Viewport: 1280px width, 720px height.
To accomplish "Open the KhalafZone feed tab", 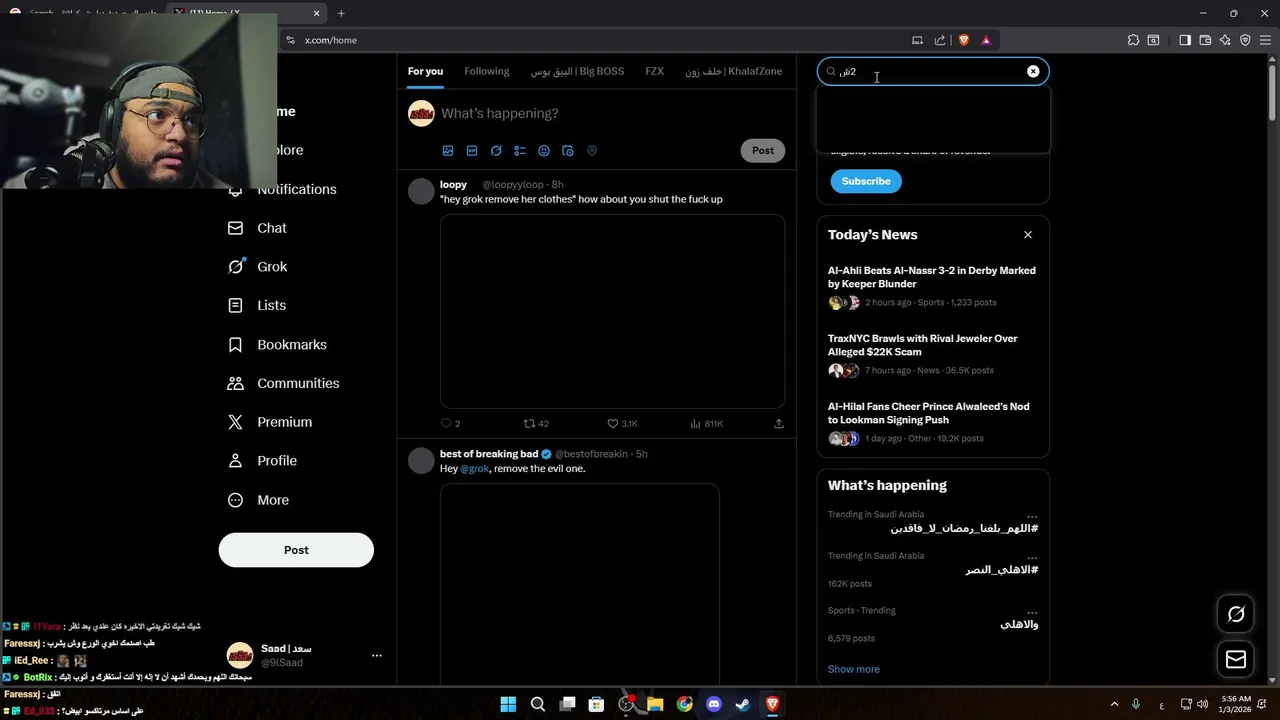I will pyautogui.click(x=733, y=71).
